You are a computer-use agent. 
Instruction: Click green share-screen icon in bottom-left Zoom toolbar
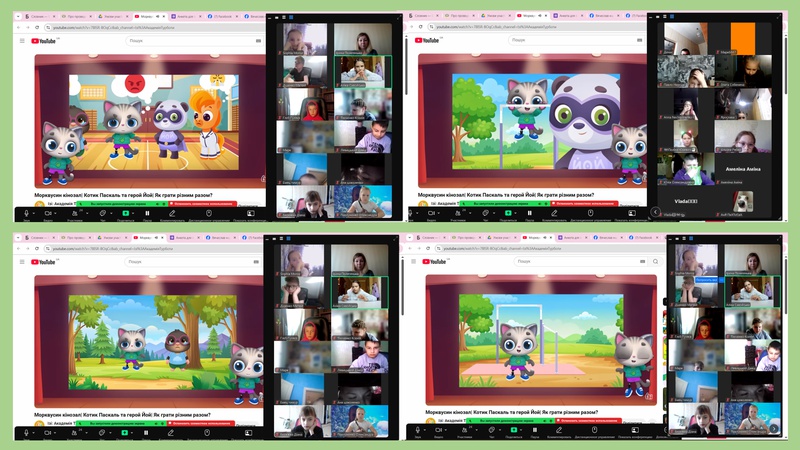(x=125, y=433)
